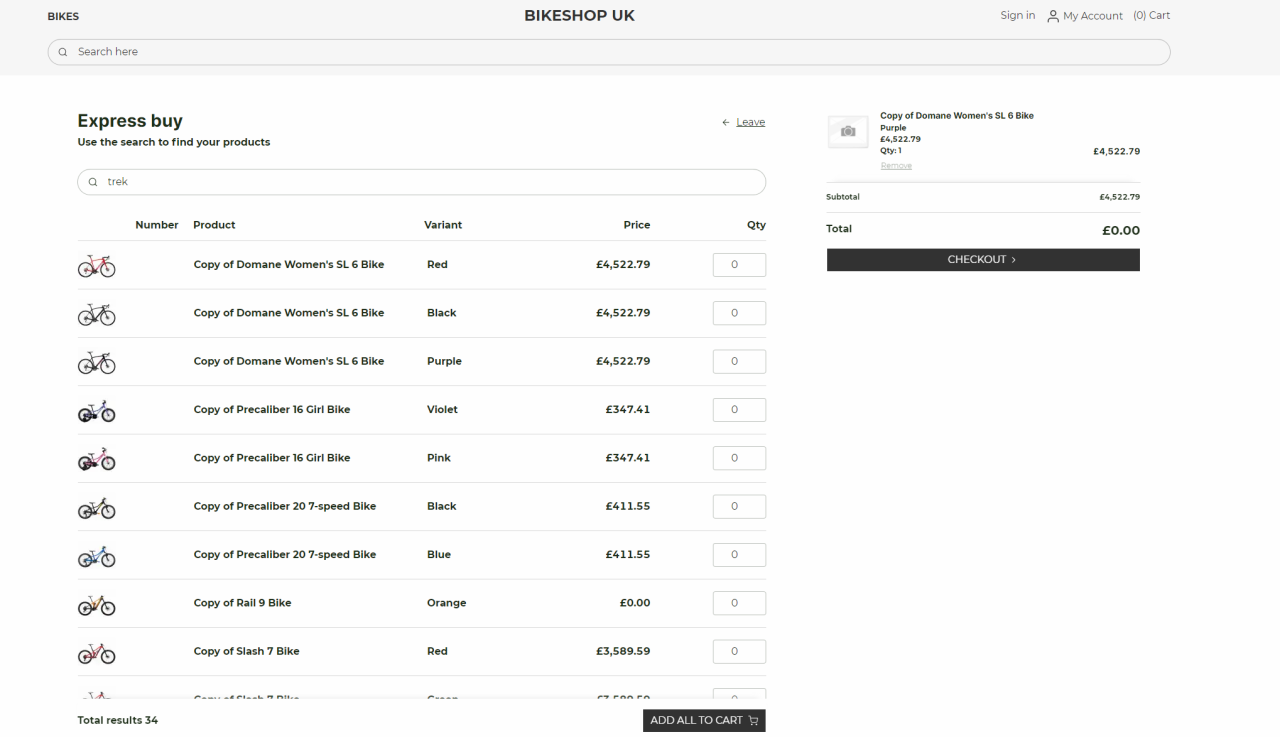This screenshot has width=1280, height=737.
Task: Open the BIKES menu
Action: tap(63, 16)
